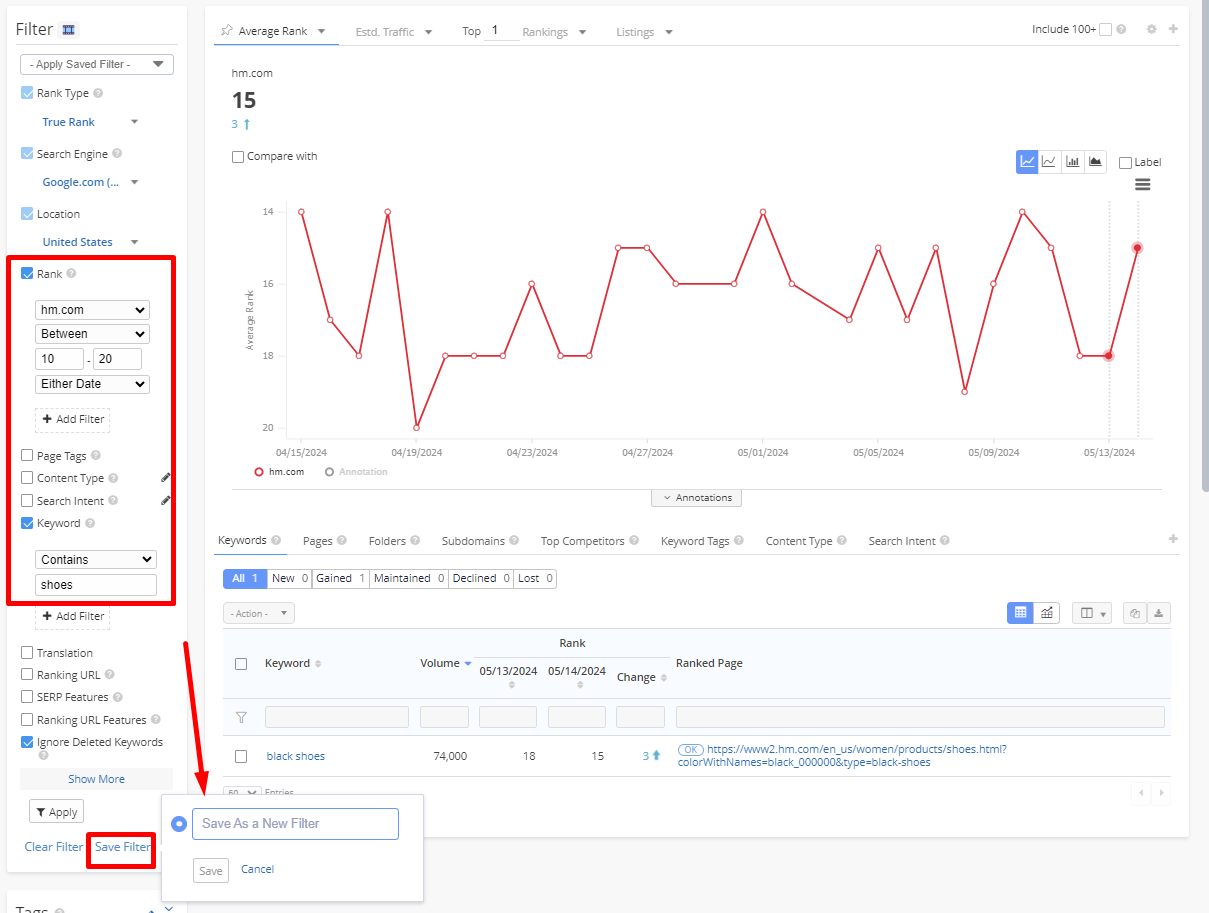This screenshot has width=1209, height=913.
Task: Switch chart to area chart view
Action: pos(1095,162)
